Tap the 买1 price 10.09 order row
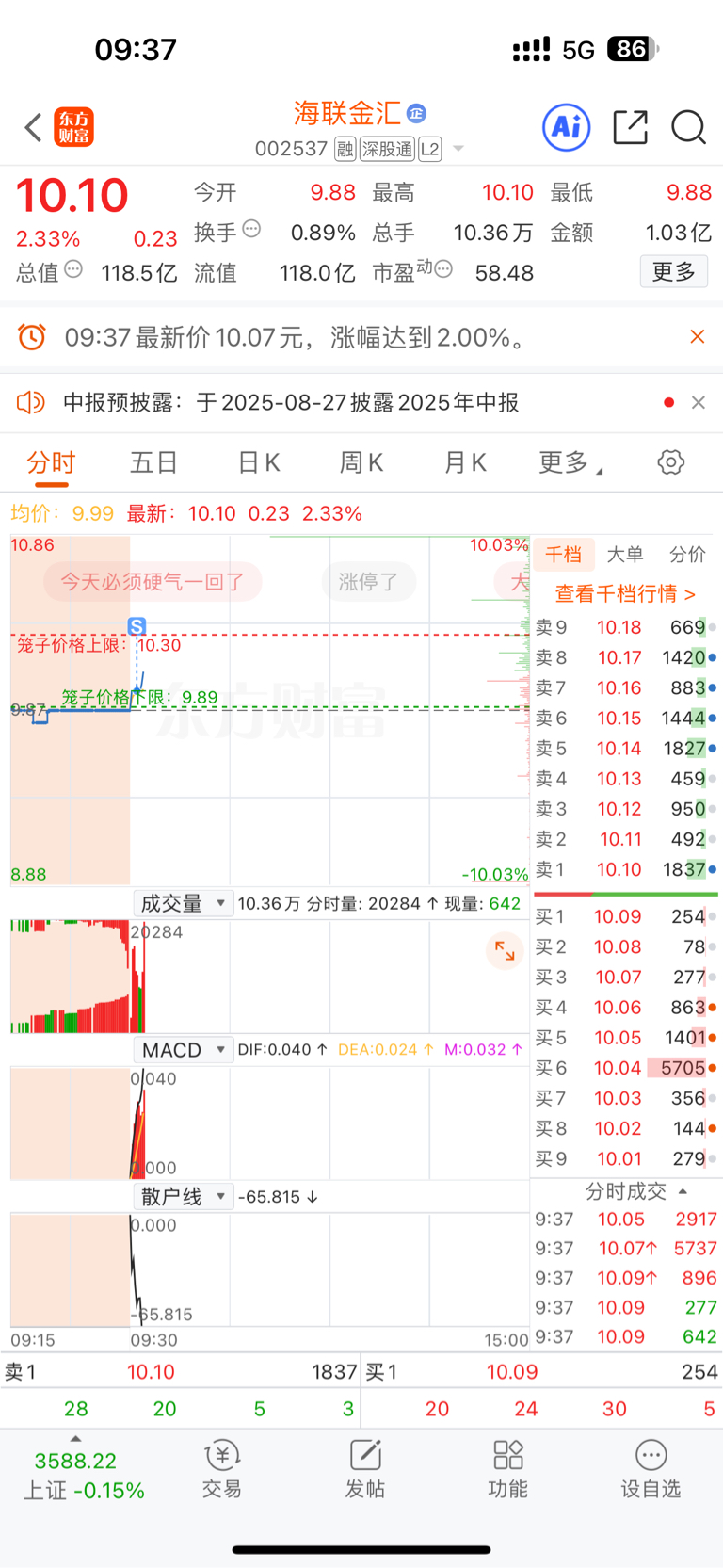This screenshot has height=1568, width=723. [x=625, y=916]
